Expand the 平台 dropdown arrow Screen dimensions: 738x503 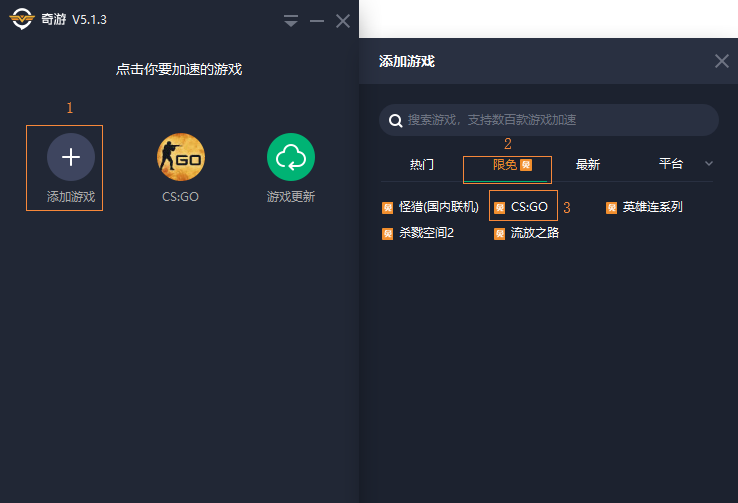(709, 164)
